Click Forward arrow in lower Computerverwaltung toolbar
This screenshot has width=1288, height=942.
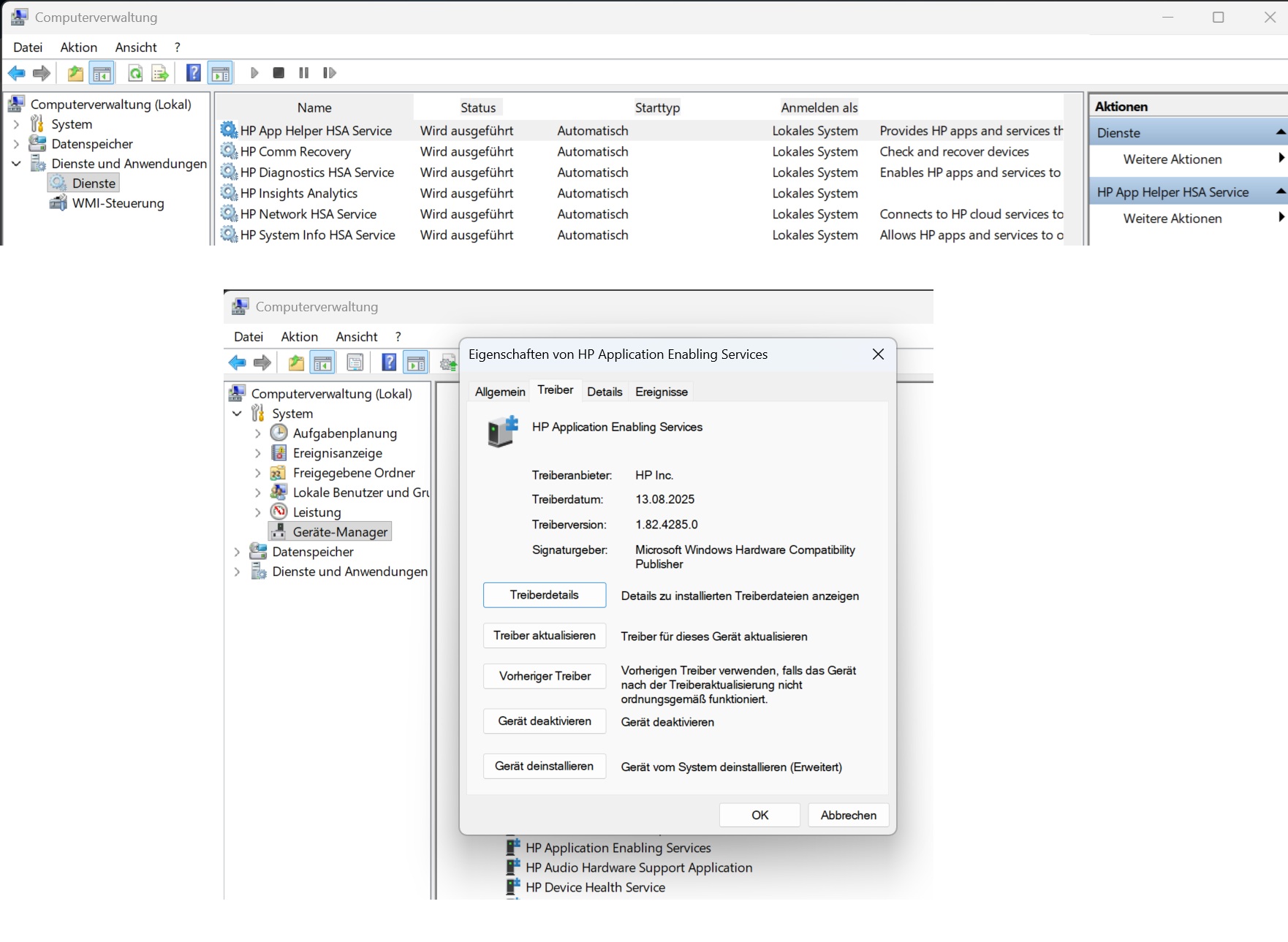pos(262,362)
